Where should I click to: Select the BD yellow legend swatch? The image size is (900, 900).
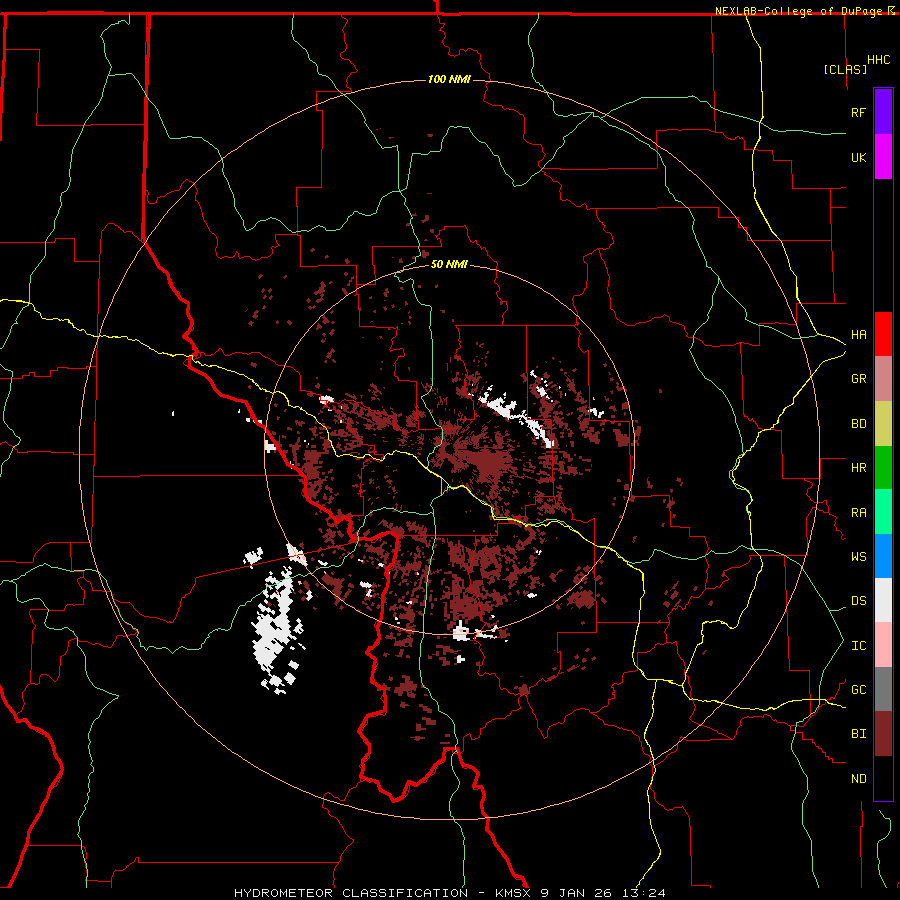(883, 424)
